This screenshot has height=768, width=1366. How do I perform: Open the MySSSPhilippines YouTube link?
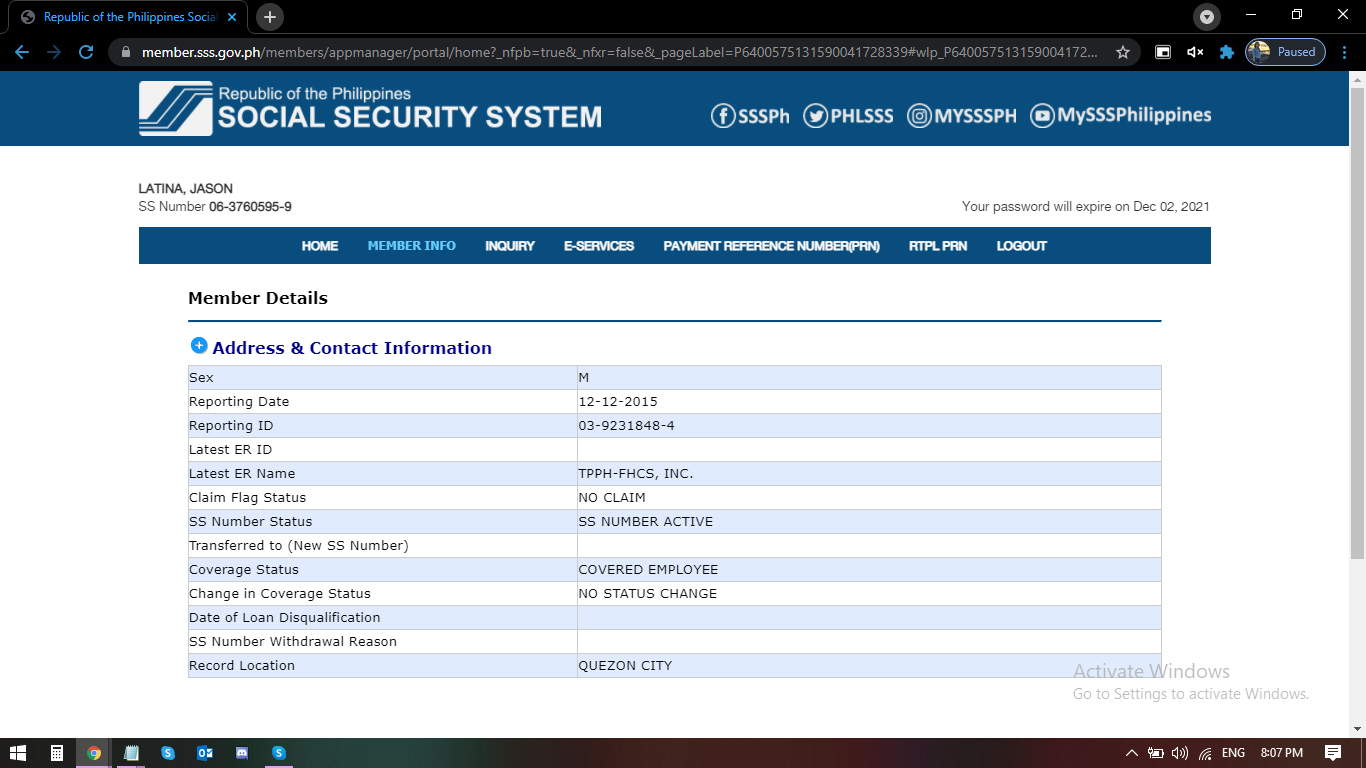(1120, 116)
